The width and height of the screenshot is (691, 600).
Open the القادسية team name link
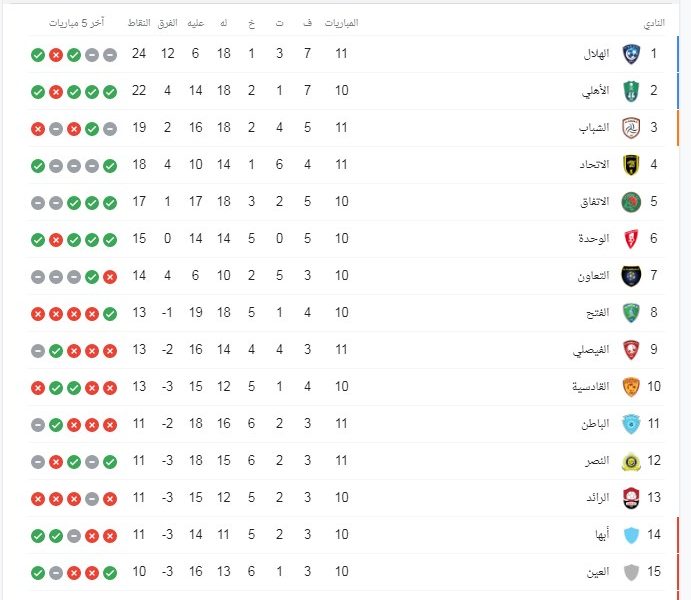tap(591, 387)
